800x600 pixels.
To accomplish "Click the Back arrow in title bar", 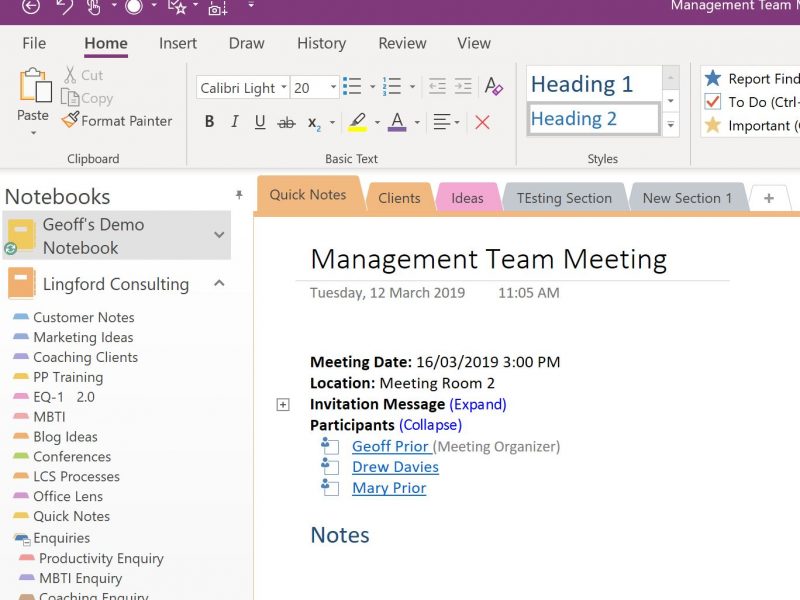I will tap(31, 6).
